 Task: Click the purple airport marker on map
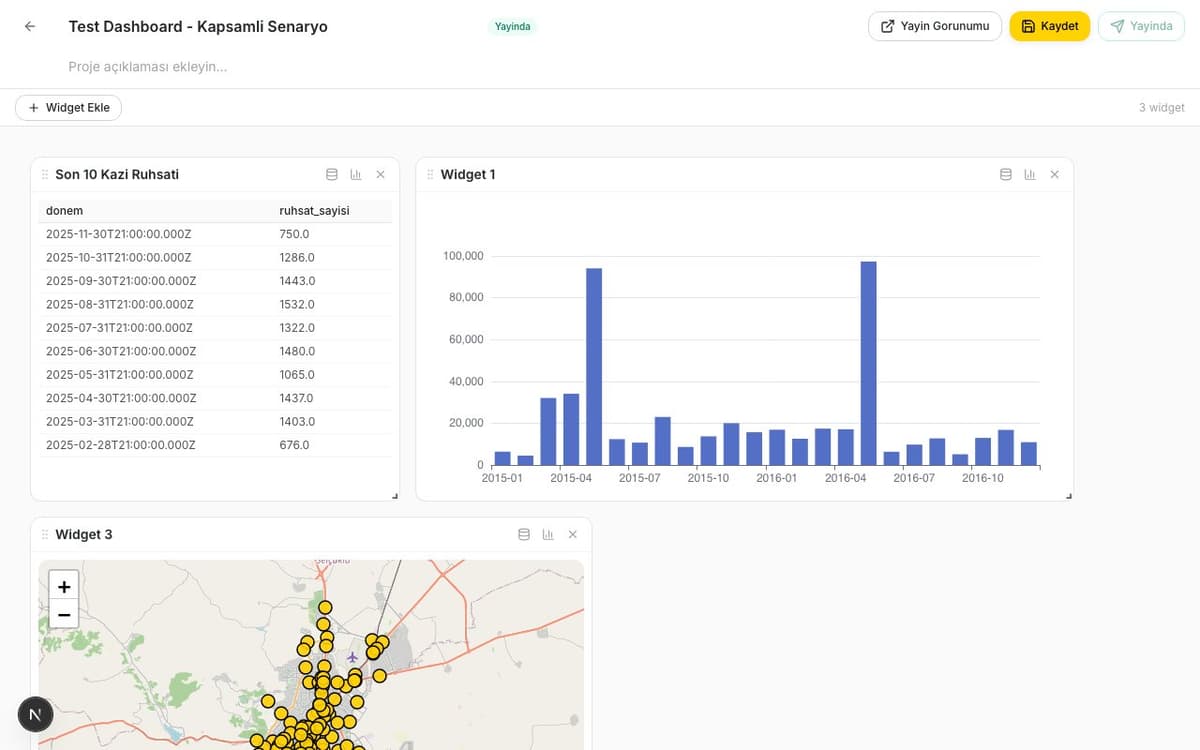[352, 657]
